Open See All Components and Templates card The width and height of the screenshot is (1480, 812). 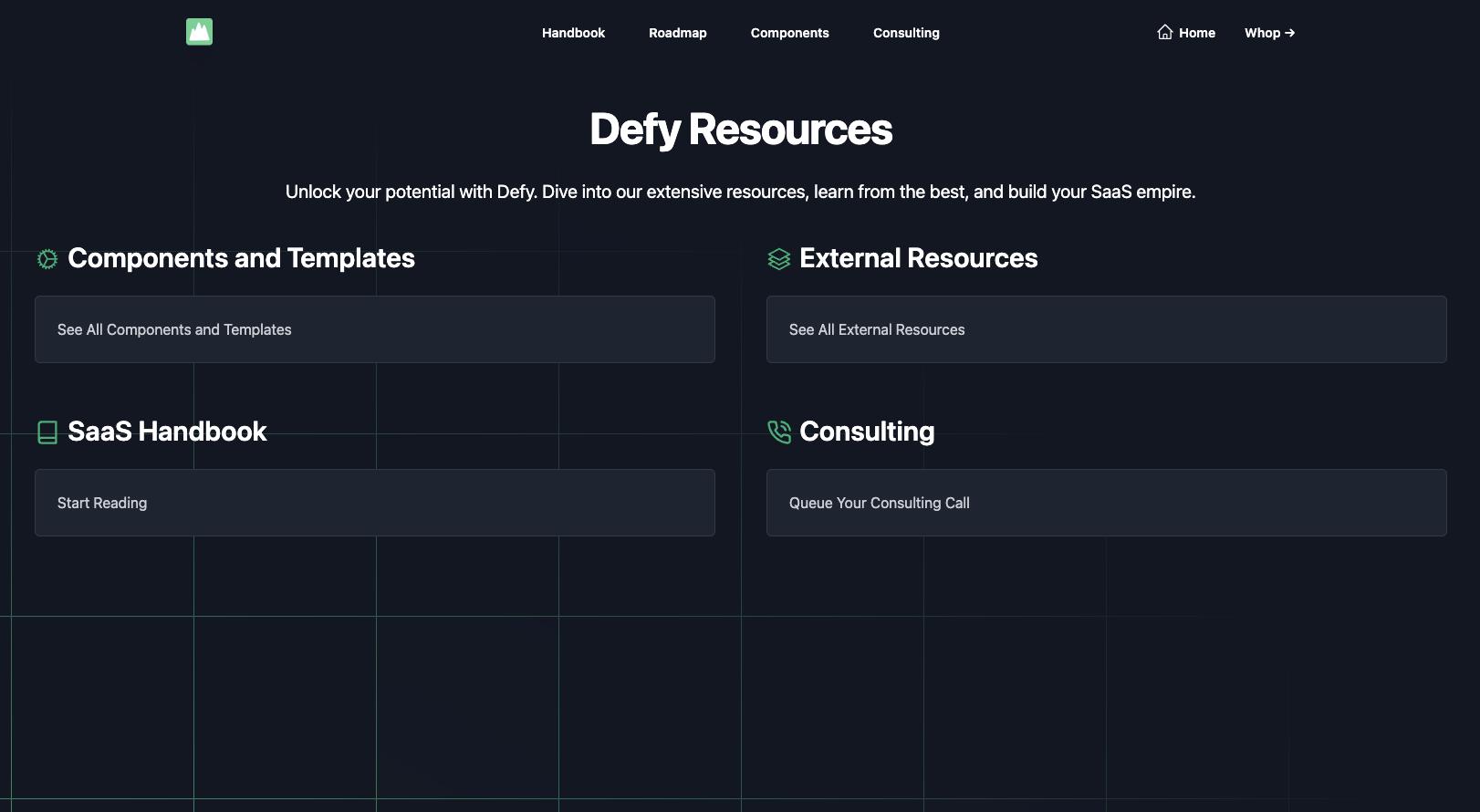[375, 329]
